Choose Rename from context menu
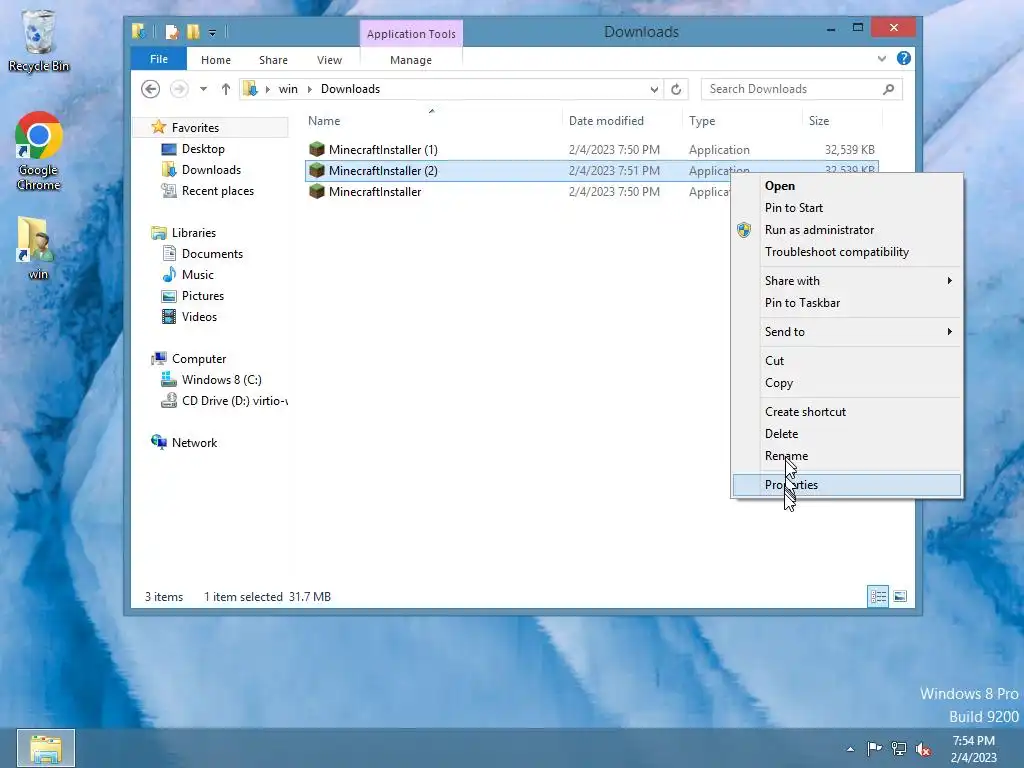1024x768 pixels. tap(847, 456)
